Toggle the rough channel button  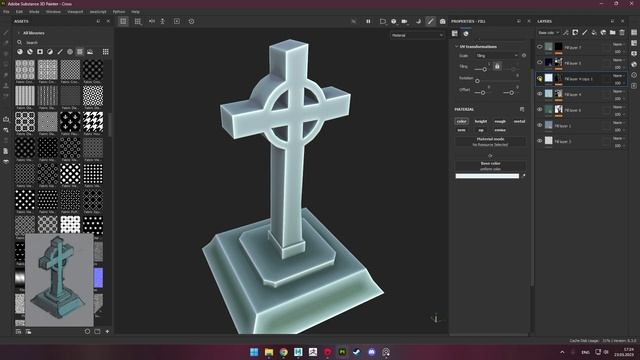coord(500,121)
